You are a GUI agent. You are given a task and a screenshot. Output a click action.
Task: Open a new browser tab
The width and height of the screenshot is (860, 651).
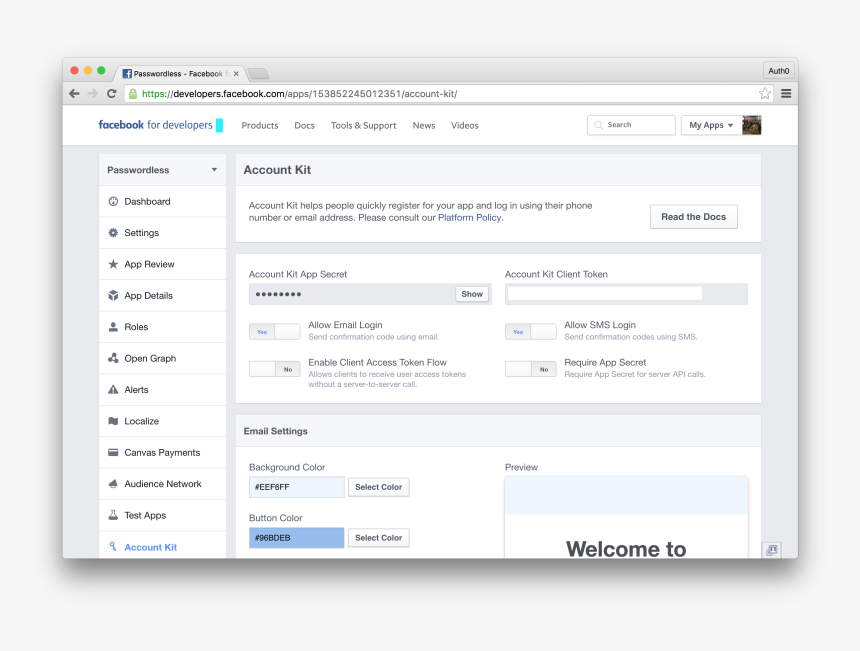coord(258,73)
